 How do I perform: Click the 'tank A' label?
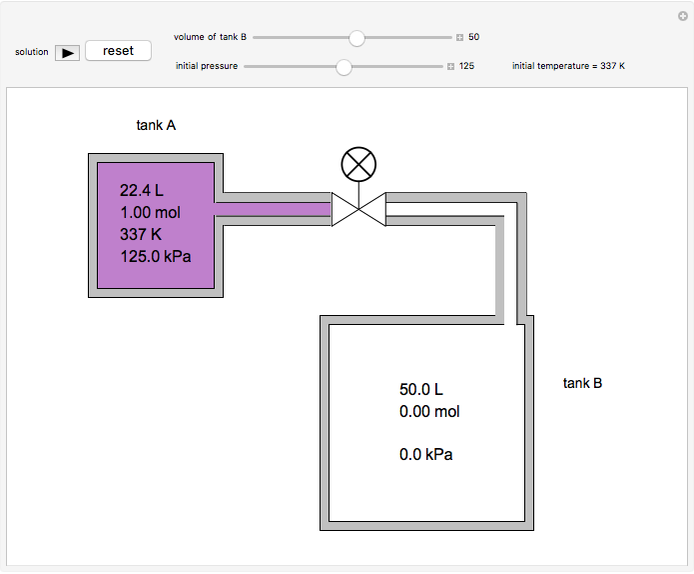(x=156, y=125)
